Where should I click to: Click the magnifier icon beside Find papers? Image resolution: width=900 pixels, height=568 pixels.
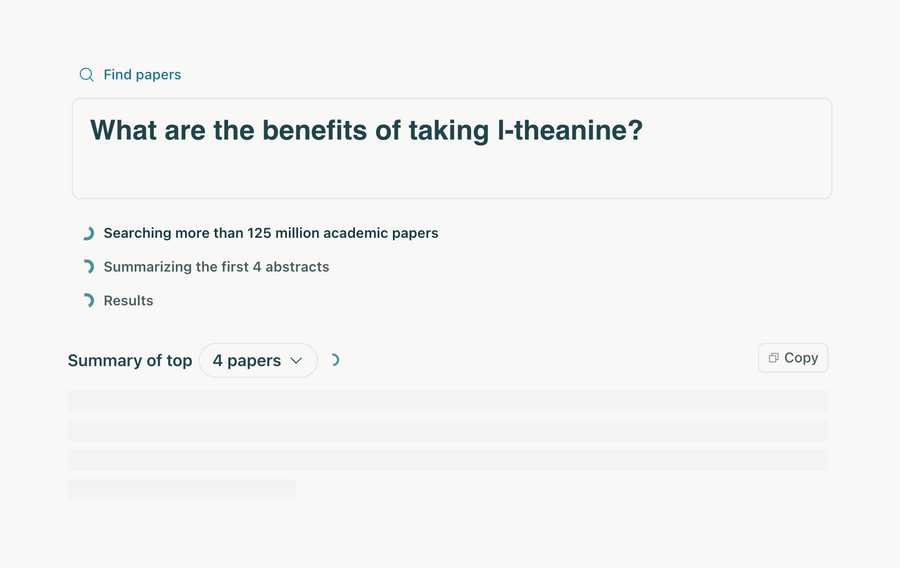pyautogui.click(x=86, y=75)
